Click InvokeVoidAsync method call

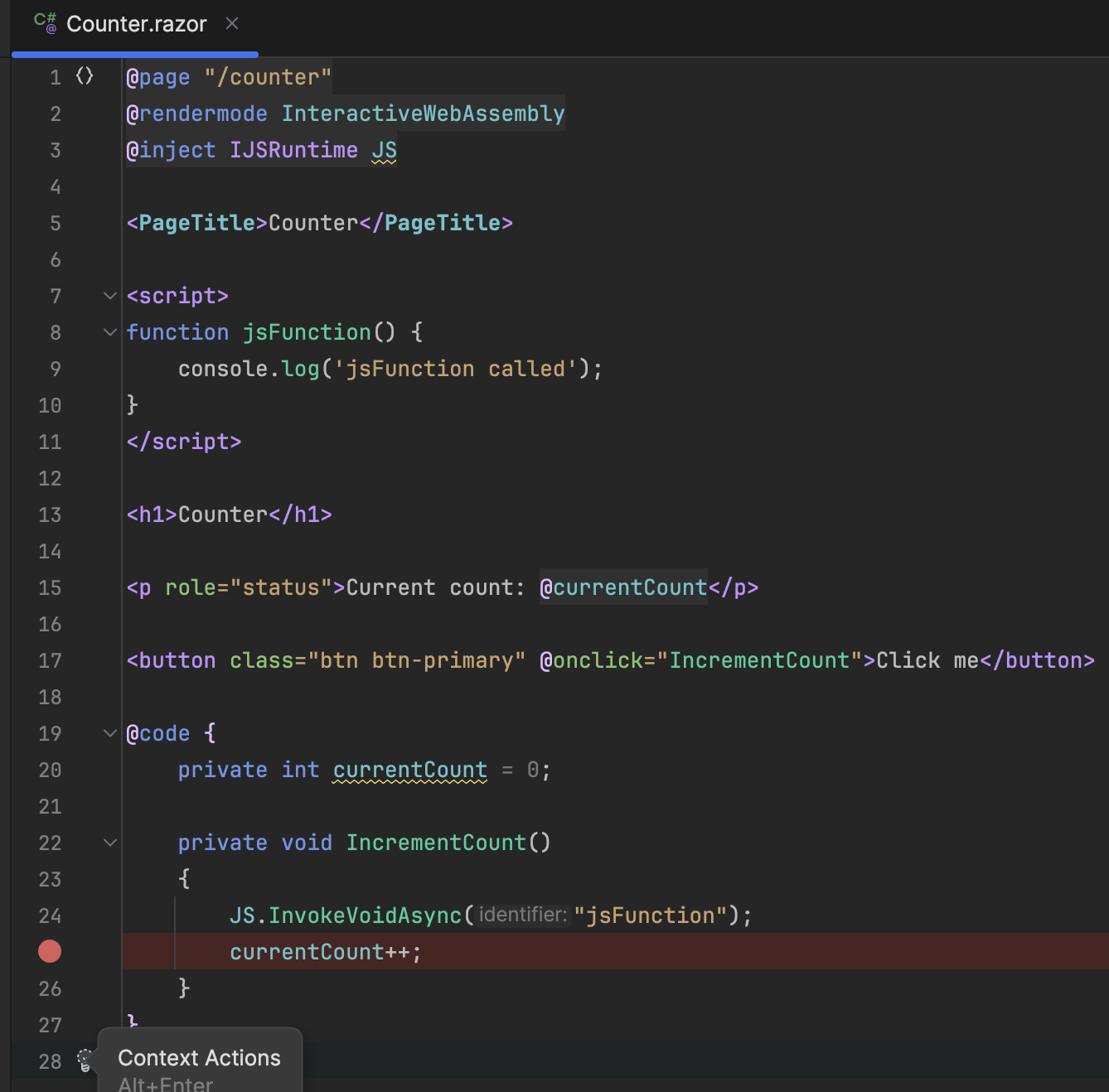click(x=365, y=916)
